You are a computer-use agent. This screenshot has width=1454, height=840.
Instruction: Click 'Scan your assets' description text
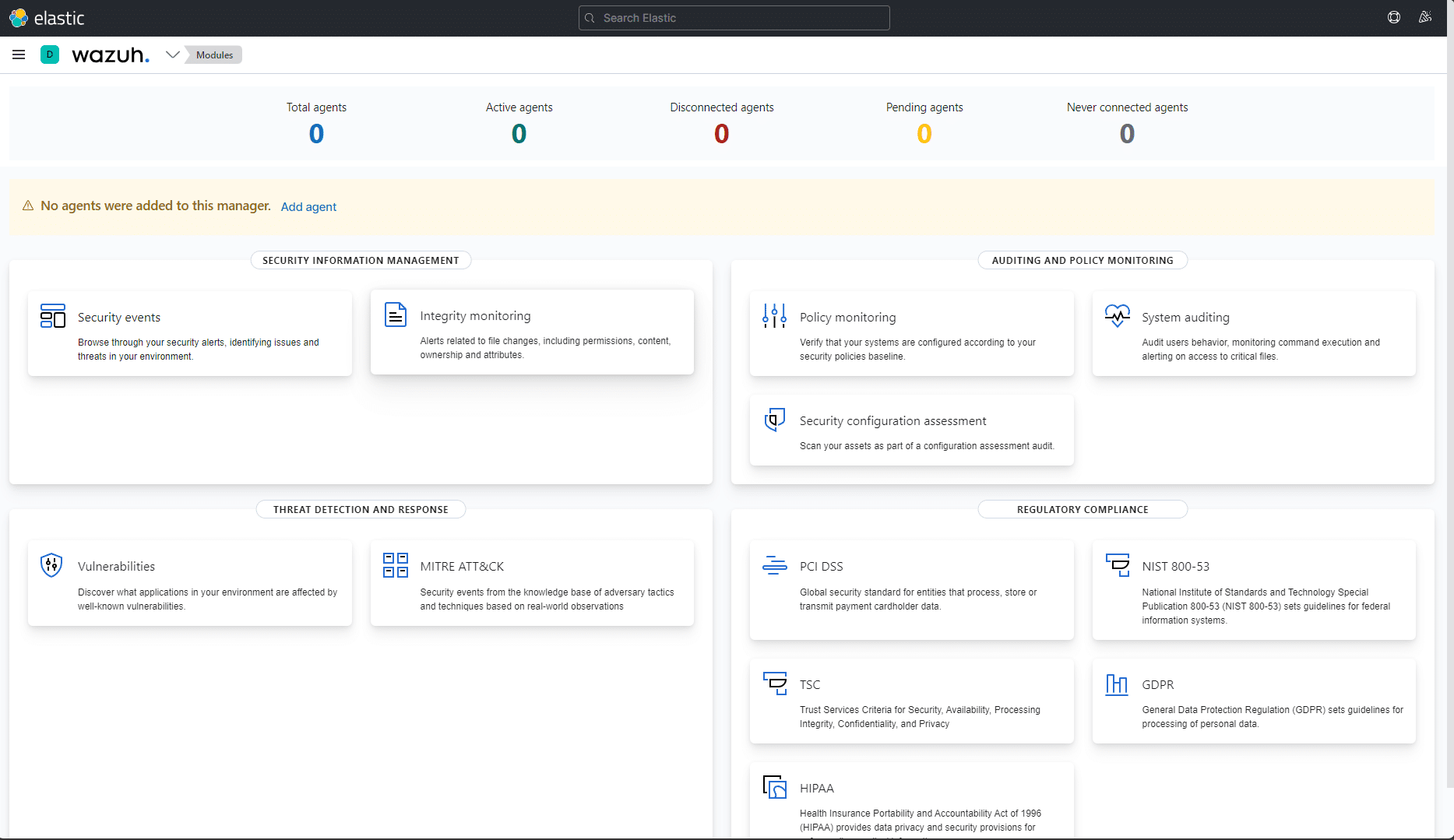pyautogui.click(x=927, y=446)
